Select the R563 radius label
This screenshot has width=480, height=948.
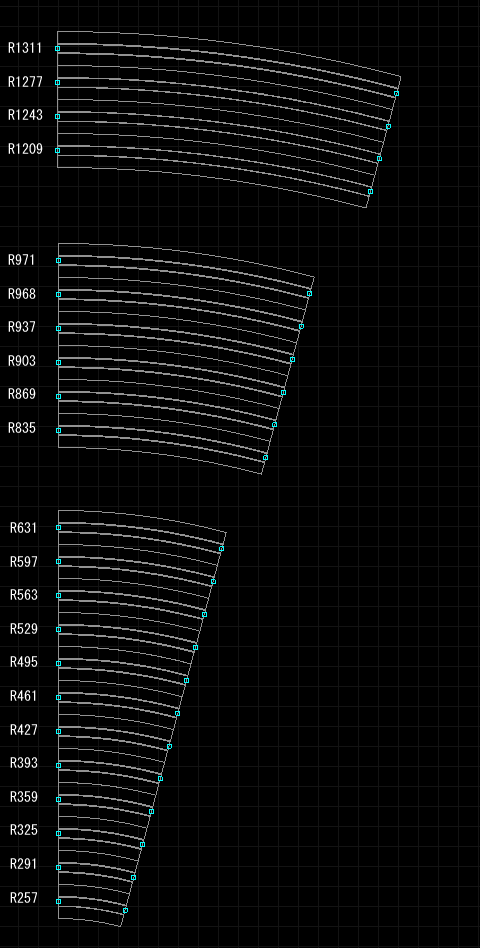tap(24, 596)
